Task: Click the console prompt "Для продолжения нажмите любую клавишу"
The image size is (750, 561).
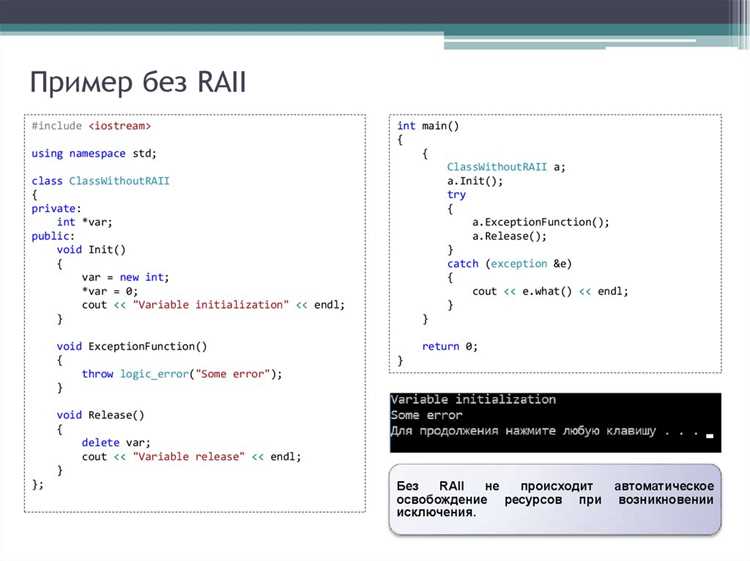Action: click(523, 431)
